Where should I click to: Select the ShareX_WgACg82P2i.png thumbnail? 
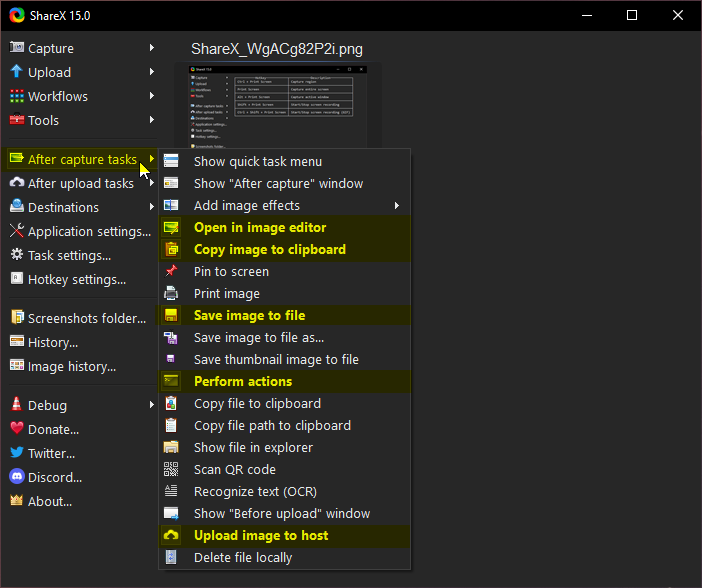(x=277, y=105)
